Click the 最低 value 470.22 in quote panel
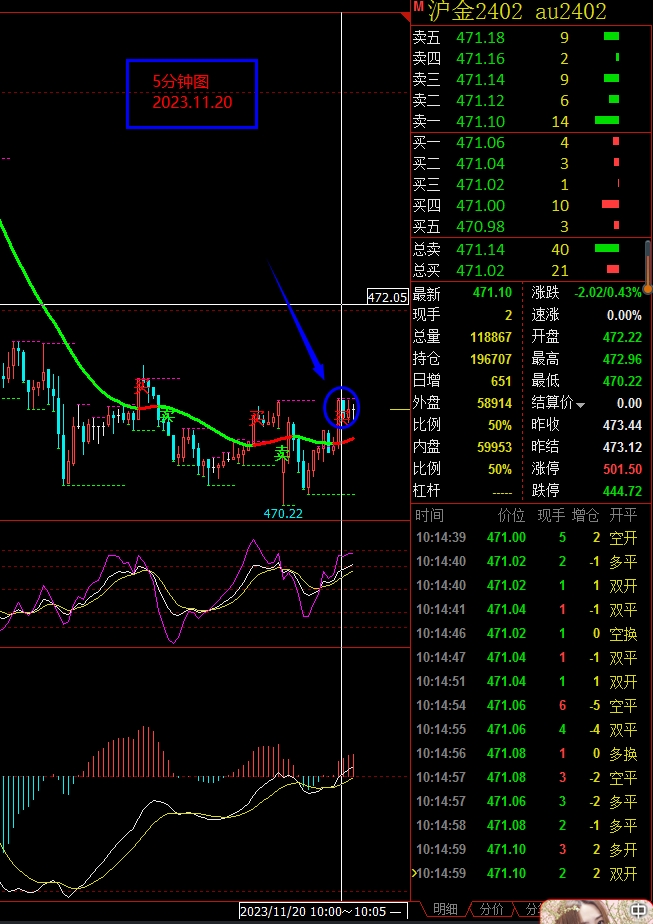Screen dimensions: 653x924 [x=622, y=381]
